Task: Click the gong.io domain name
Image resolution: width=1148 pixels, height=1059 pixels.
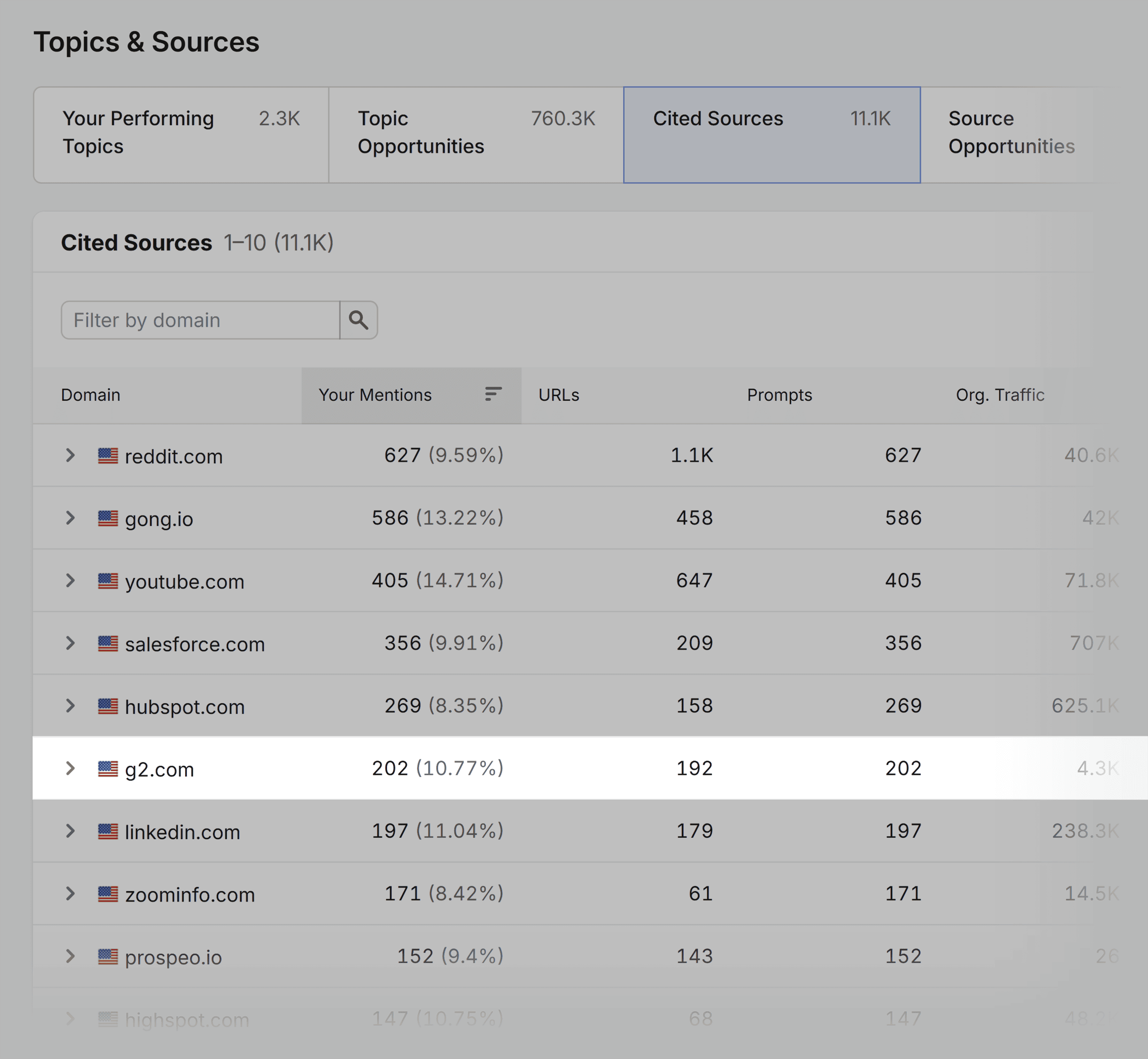Action: coord(159,519)
